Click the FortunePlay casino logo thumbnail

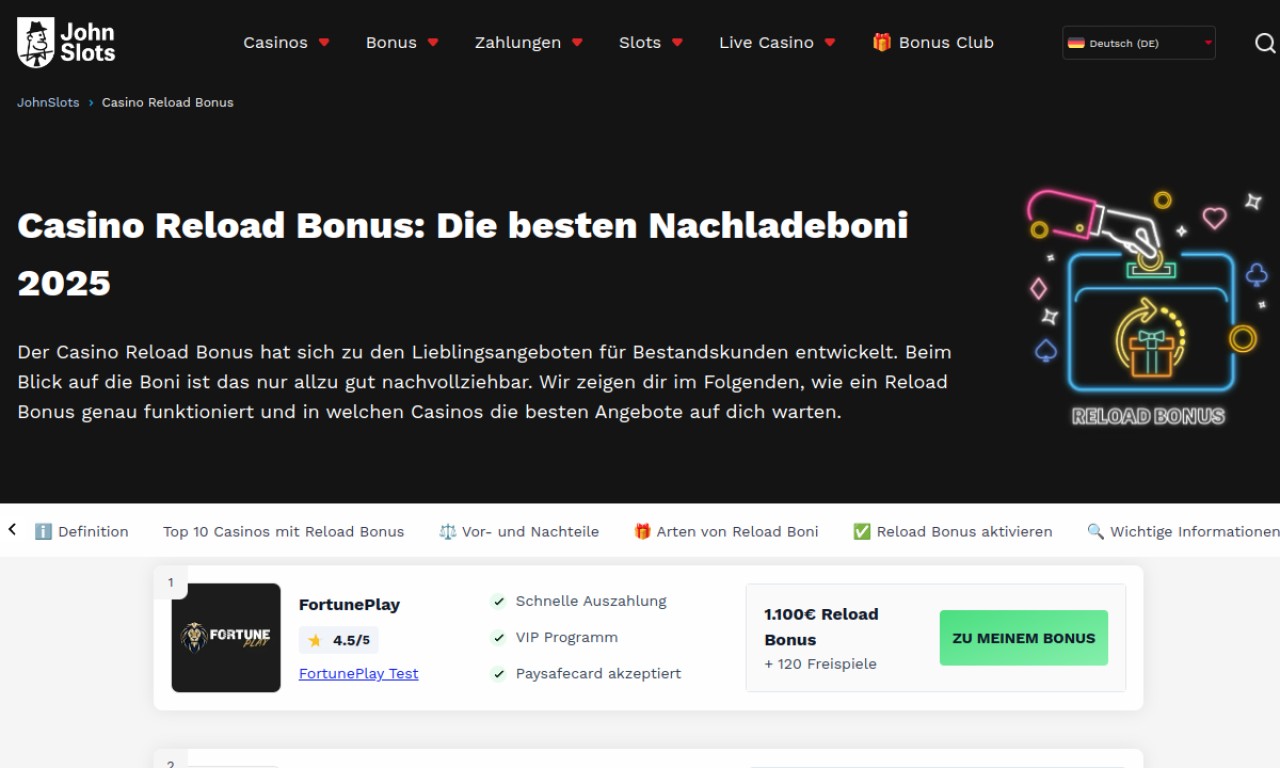(x=226, y=638)
